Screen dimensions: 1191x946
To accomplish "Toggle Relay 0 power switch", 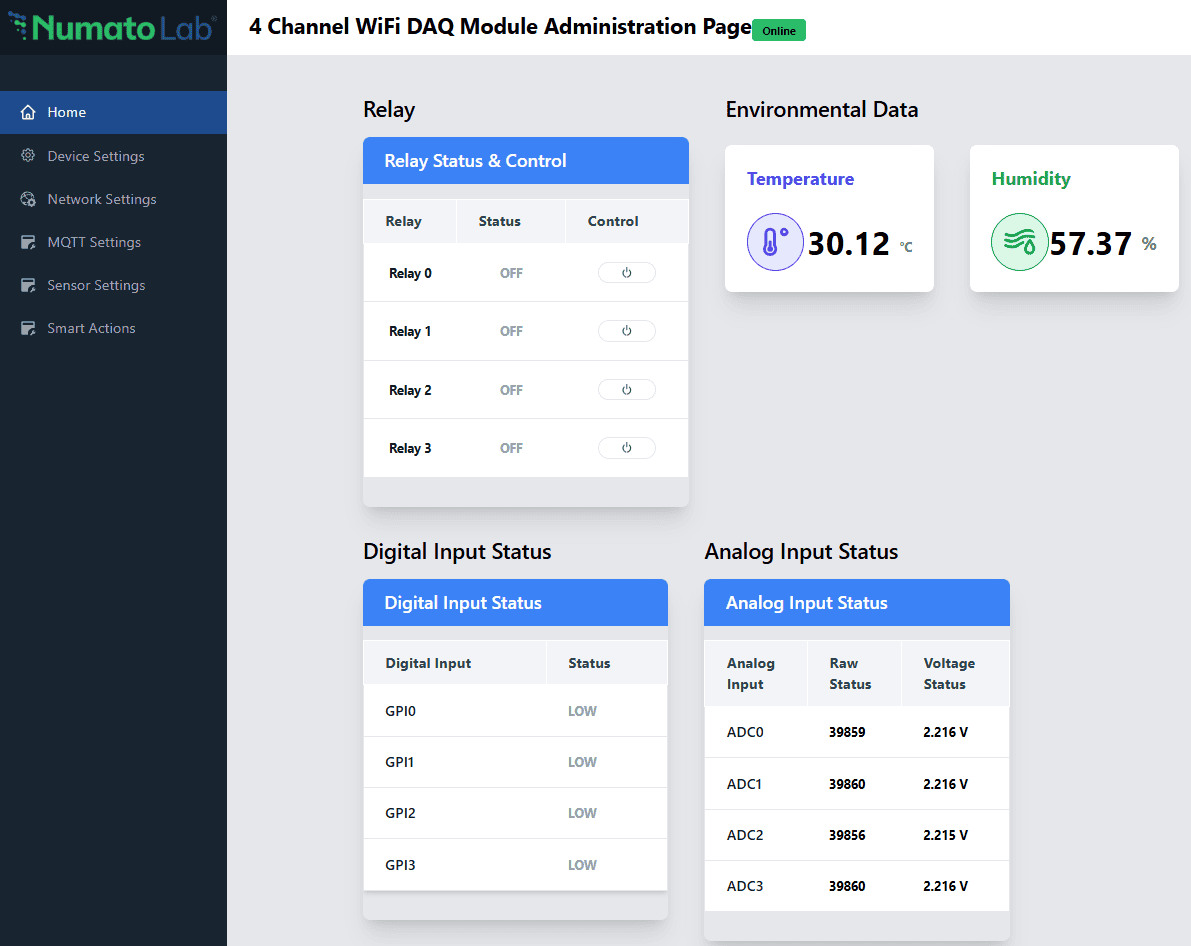I will pos(626,273).
